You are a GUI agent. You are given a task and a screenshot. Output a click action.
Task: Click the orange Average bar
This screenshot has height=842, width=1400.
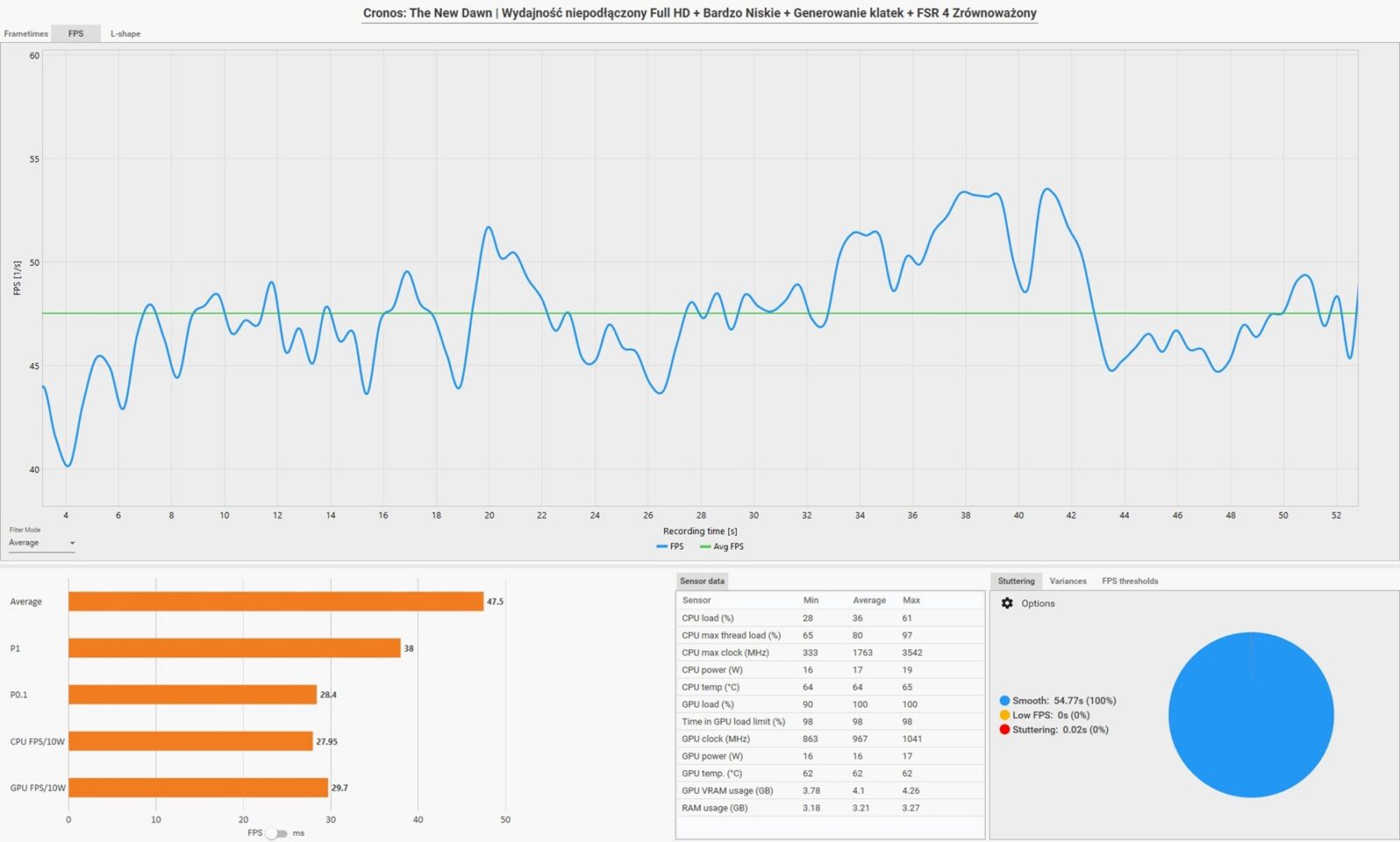click(276, 601)
